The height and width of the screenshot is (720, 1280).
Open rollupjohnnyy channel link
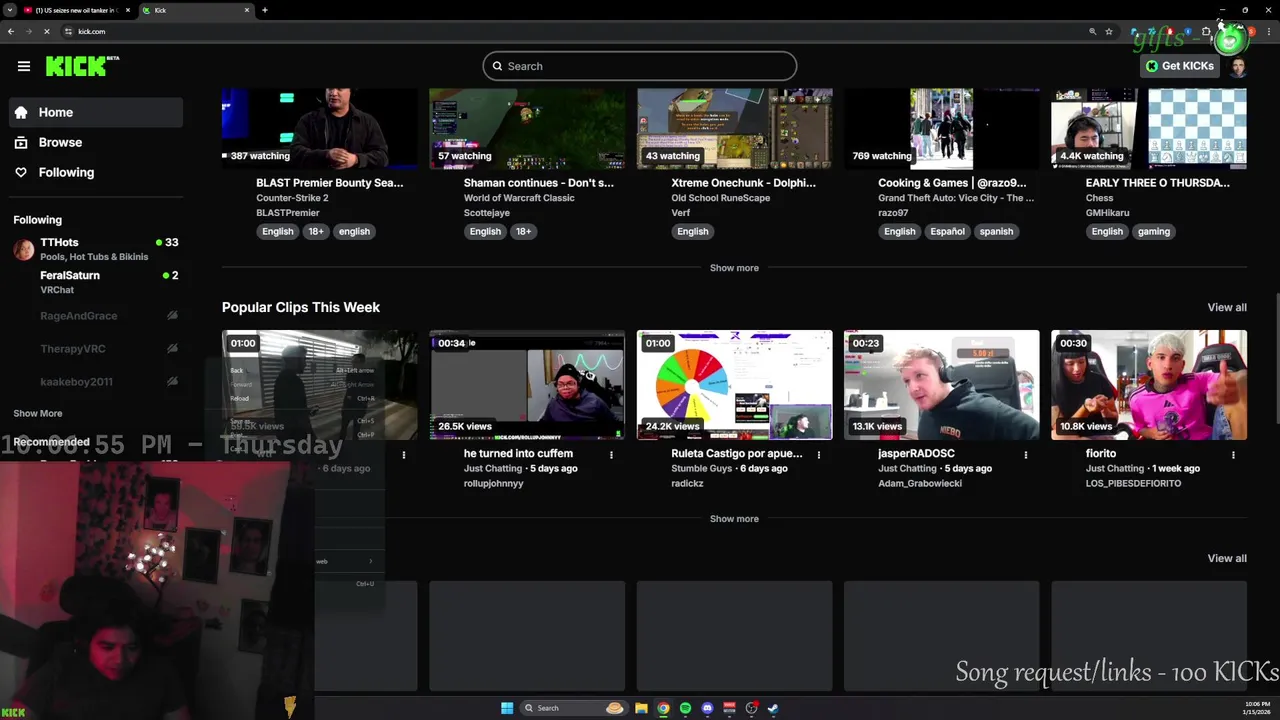click(494, 483)
